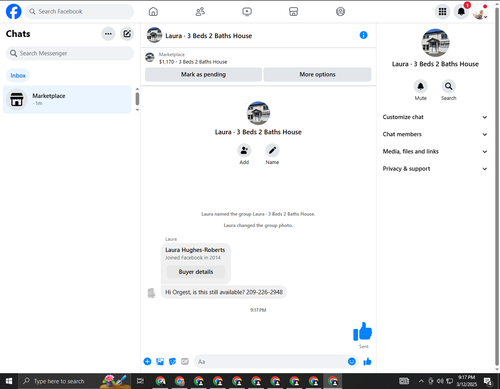The image size is (500, 389).
Task: Click the Facebook logo icon
Action: 14,12
